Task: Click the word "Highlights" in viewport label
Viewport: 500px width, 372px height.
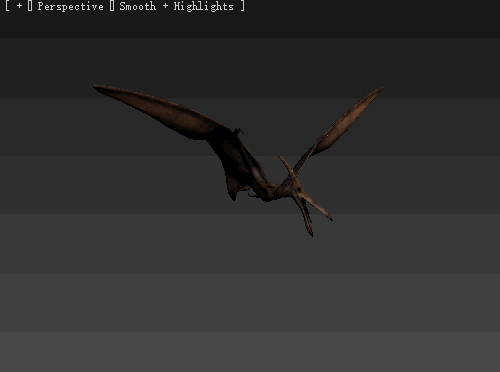Action: pos(203,6)
